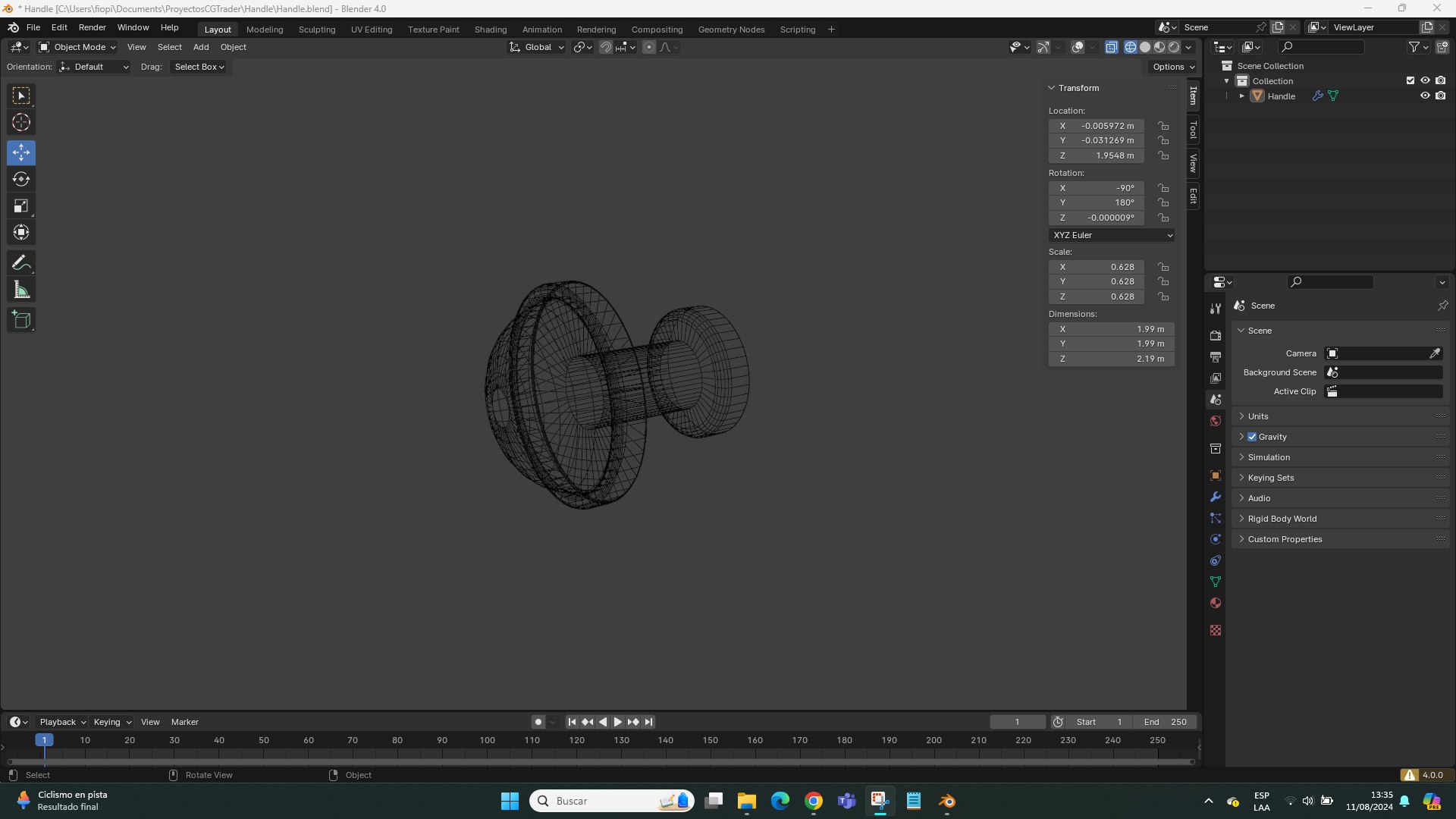Open the Render properties tab
Viewport: 1456px width, 819px height.
point(1216,335)
